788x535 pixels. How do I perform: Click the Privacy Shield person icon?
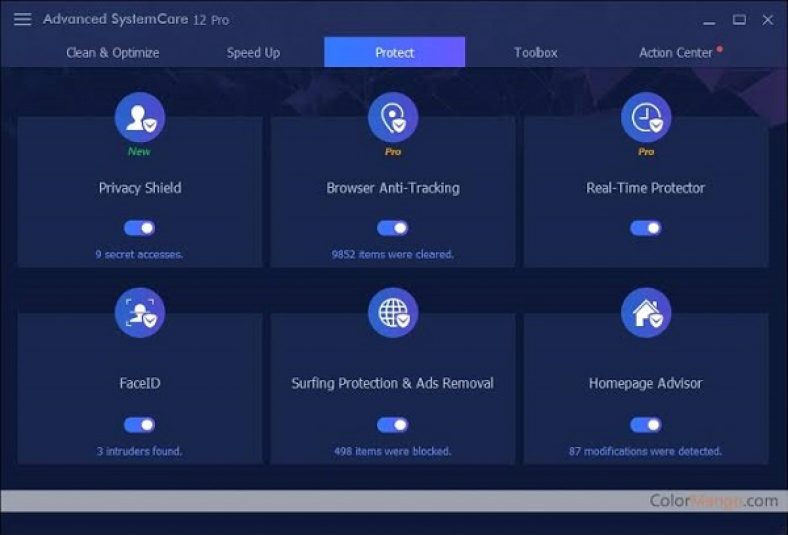click(x=140, y=117)
